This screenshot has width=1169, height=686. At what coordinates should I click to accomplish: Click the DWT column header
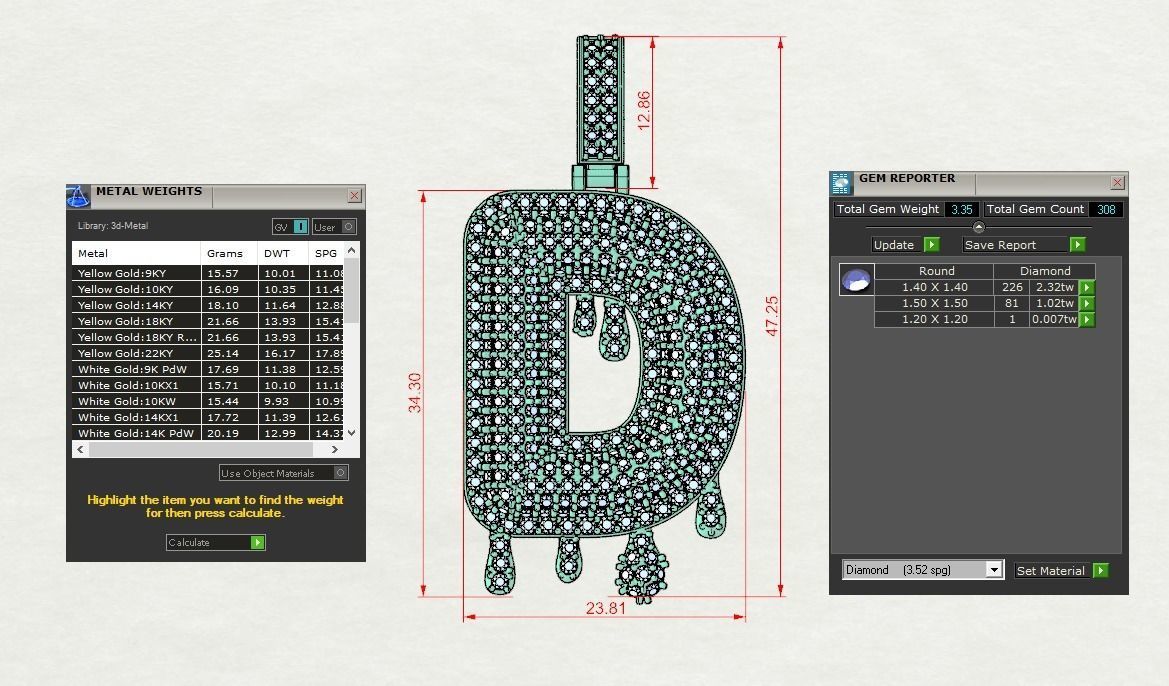[x=283, y=254]
